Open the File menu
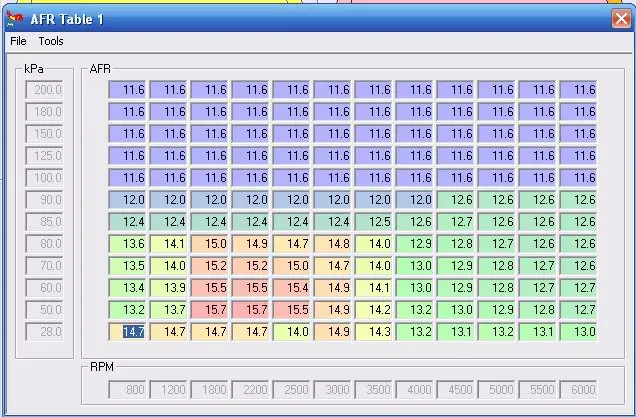Screen dimensions: 636x417 click(x=18, y=41)
